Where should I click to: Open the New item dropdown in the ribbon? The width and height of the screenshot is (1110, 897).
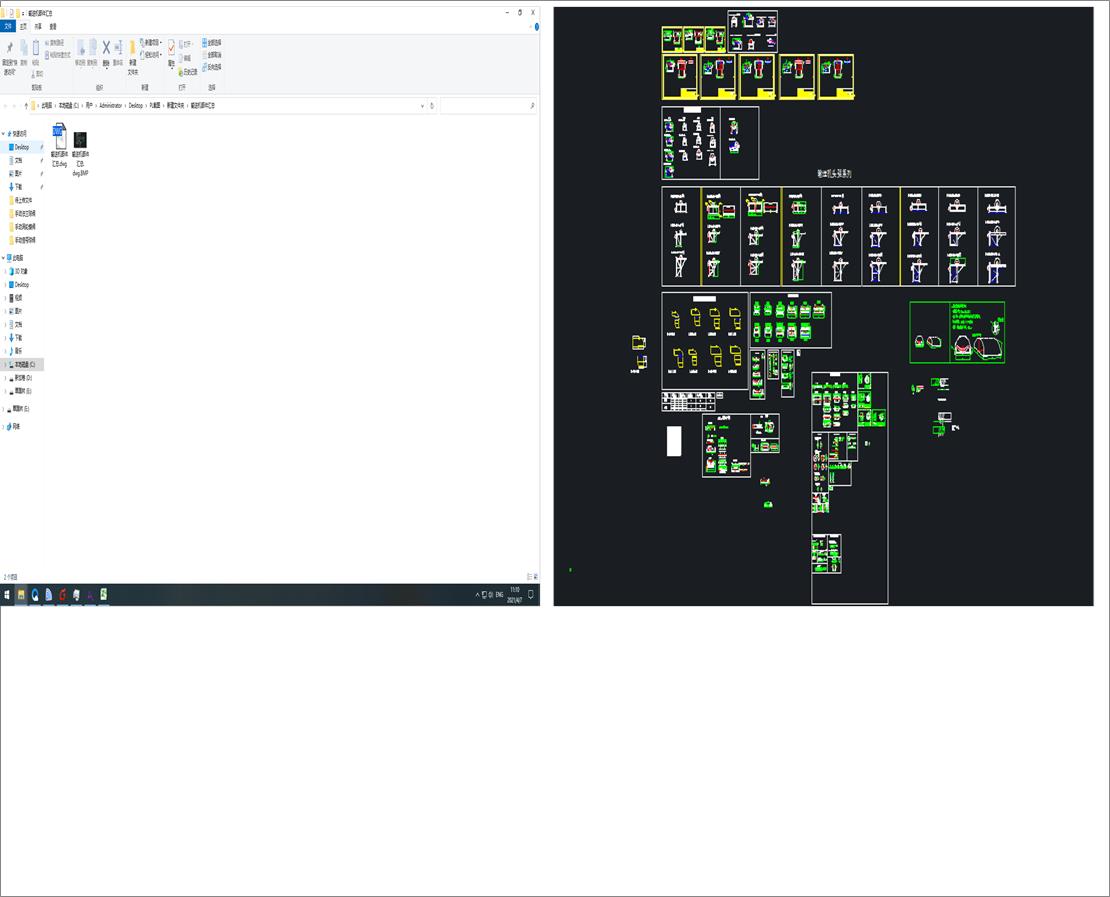coord(151,42)
